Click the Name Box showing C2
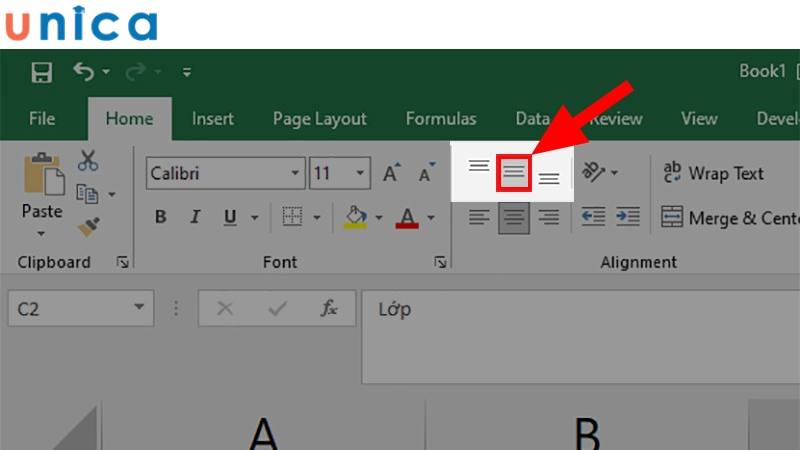800x450 pixels. [x=81, y=309]
